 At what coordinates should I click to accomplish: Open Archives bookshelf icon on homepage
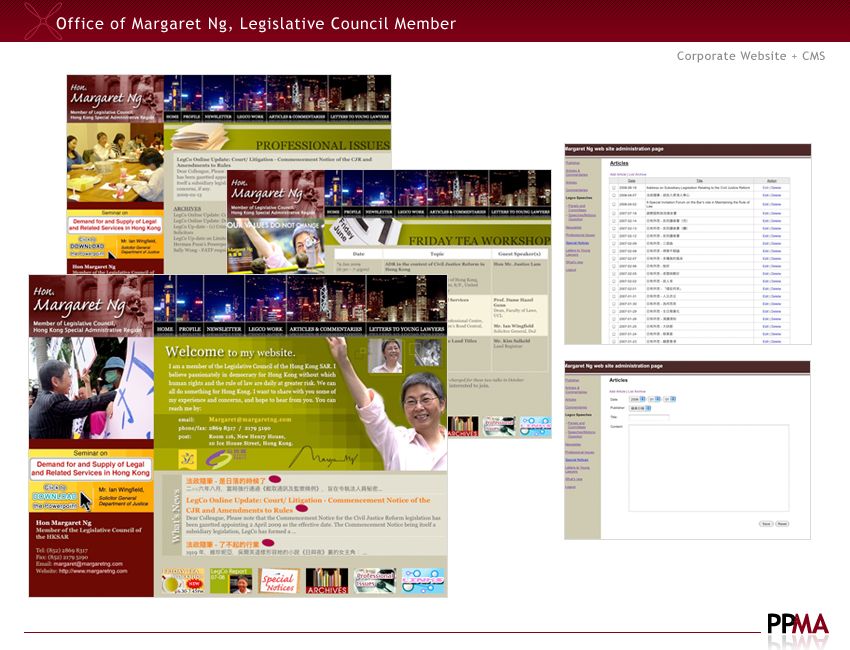(x=327, y=581)
